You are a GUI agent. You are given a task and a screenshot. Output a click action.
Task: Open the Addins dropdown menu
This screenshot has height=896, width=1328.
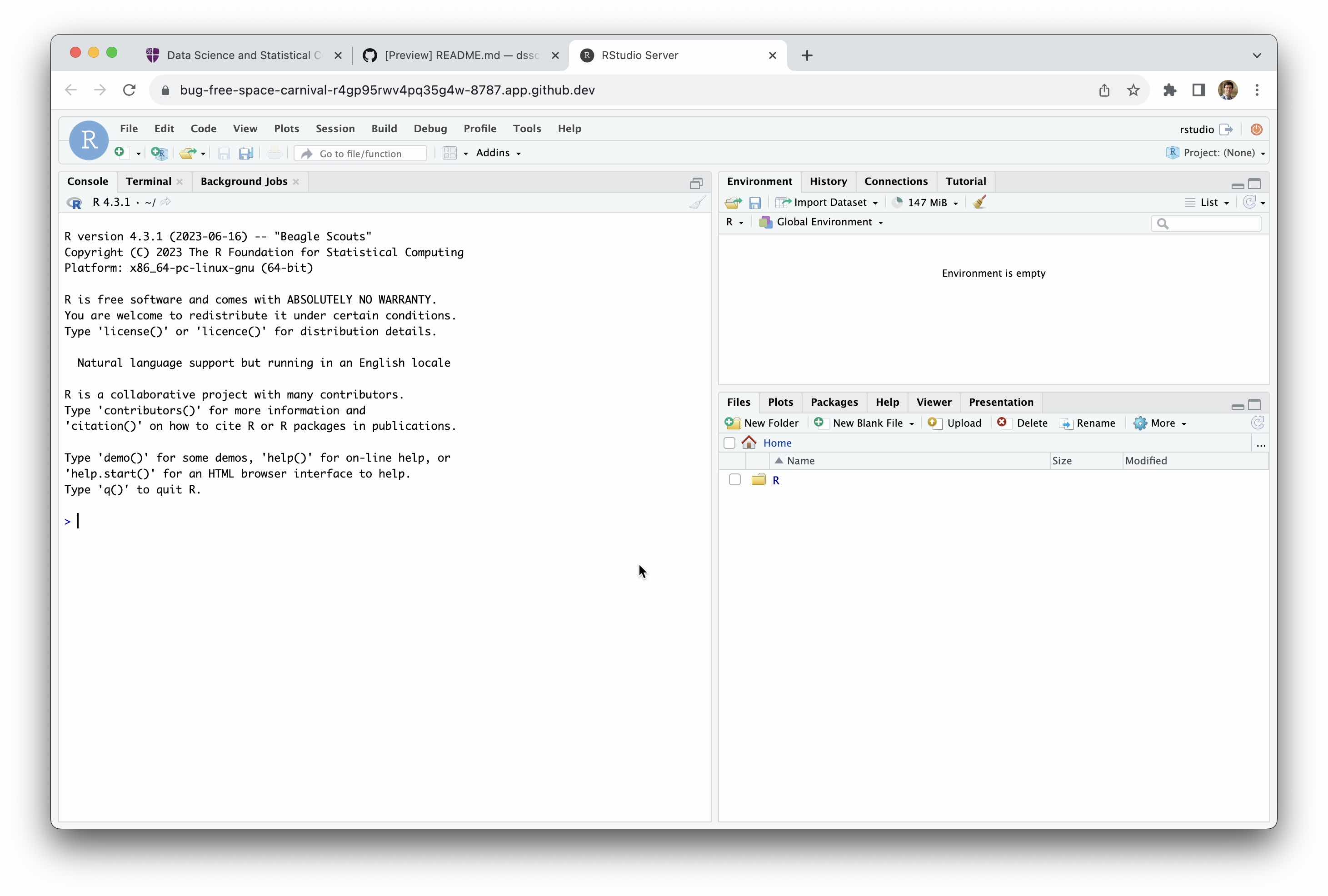point(498,153)
